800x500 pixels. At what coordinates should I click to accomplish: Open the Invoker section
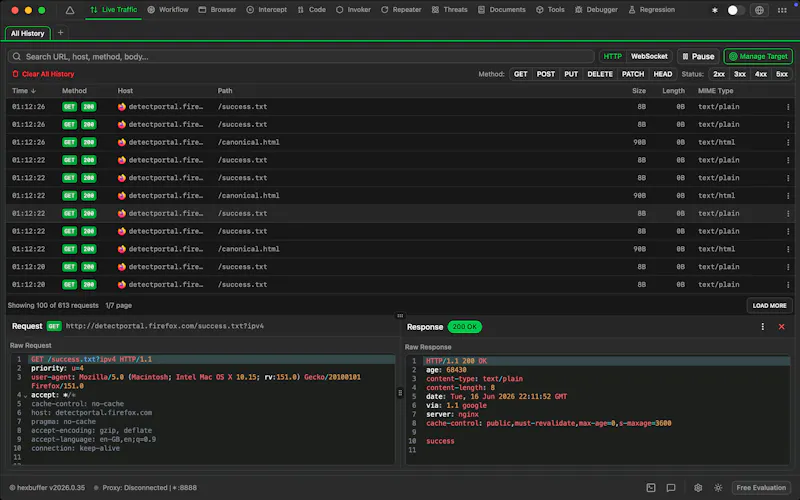click(x=353, y=10)
